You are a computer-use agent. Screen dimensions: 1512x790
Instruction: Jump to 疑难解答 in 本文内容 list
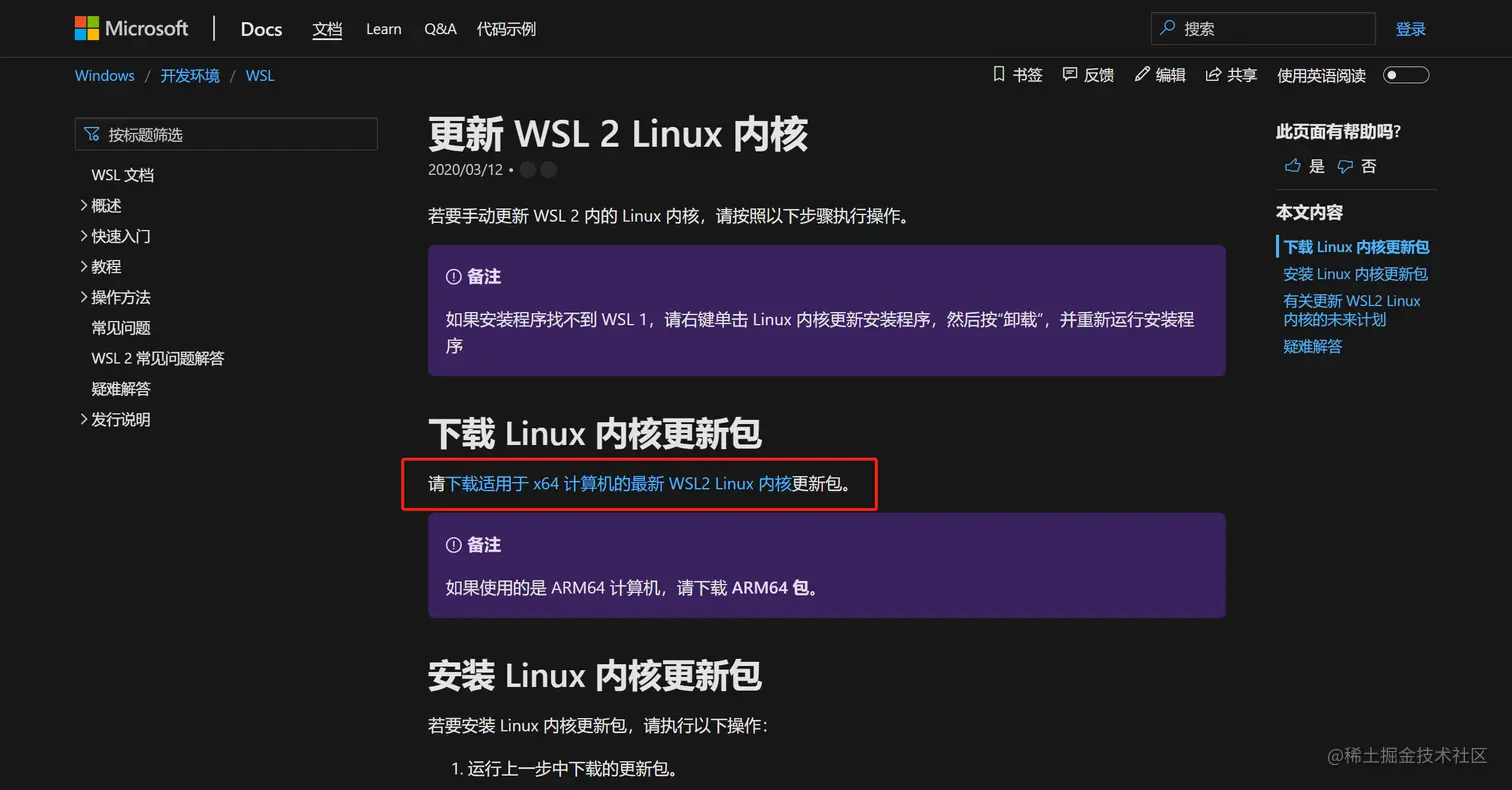1313,347
